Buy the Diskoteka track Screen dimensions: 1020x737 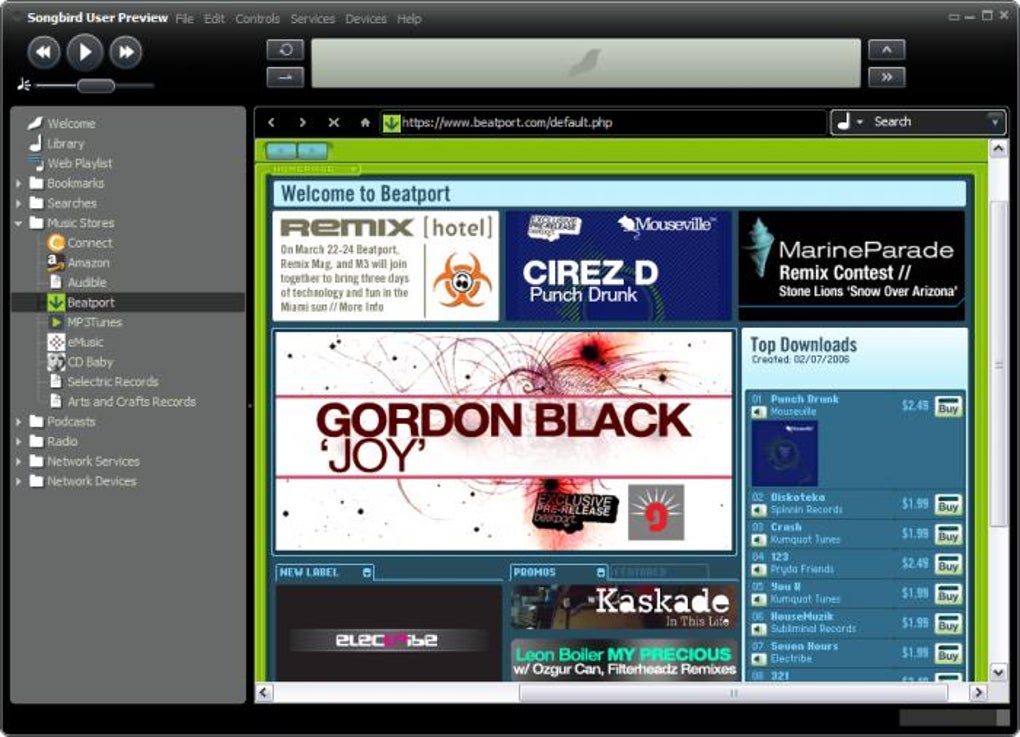point(948,505)
